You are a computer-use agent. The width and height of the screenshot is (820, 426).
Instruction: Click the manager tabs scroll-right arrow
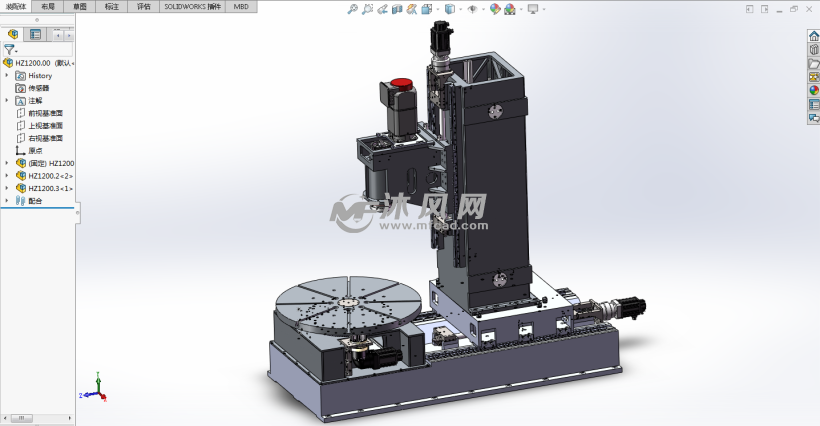tap(69, 36)
